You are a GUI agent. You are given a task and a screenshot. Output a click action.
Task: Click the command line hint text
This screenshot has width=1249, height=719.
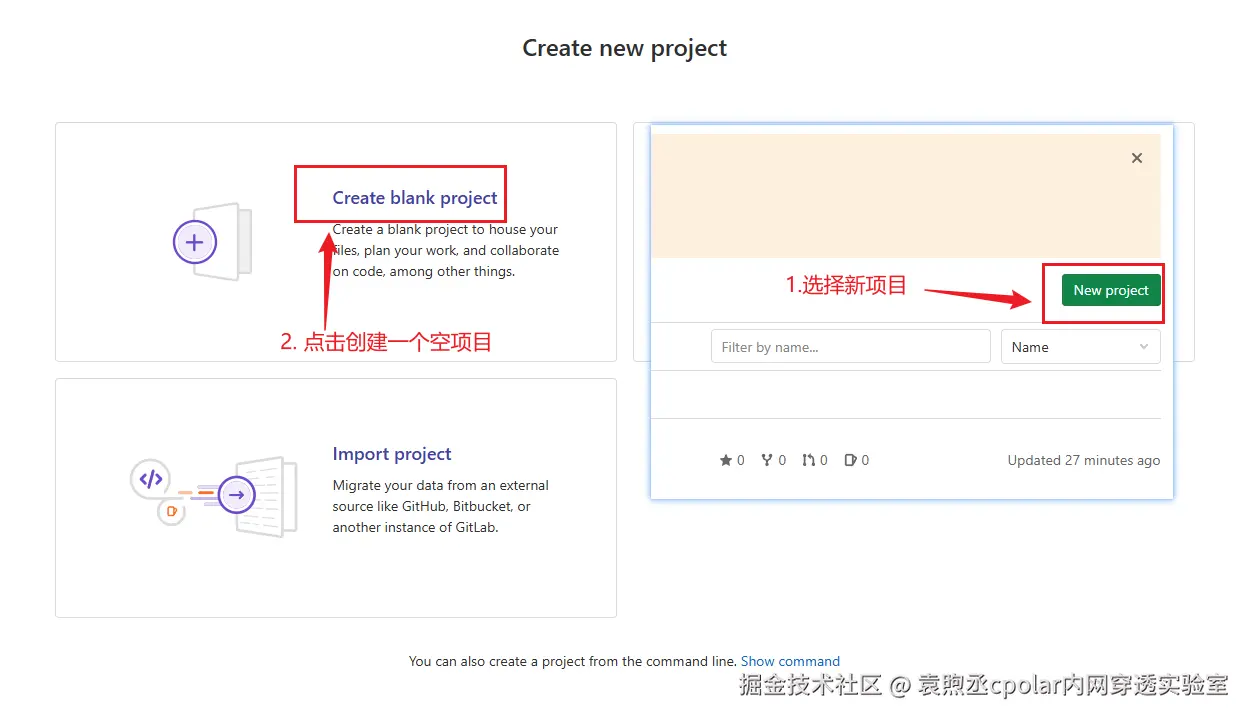tap(573, 661)
